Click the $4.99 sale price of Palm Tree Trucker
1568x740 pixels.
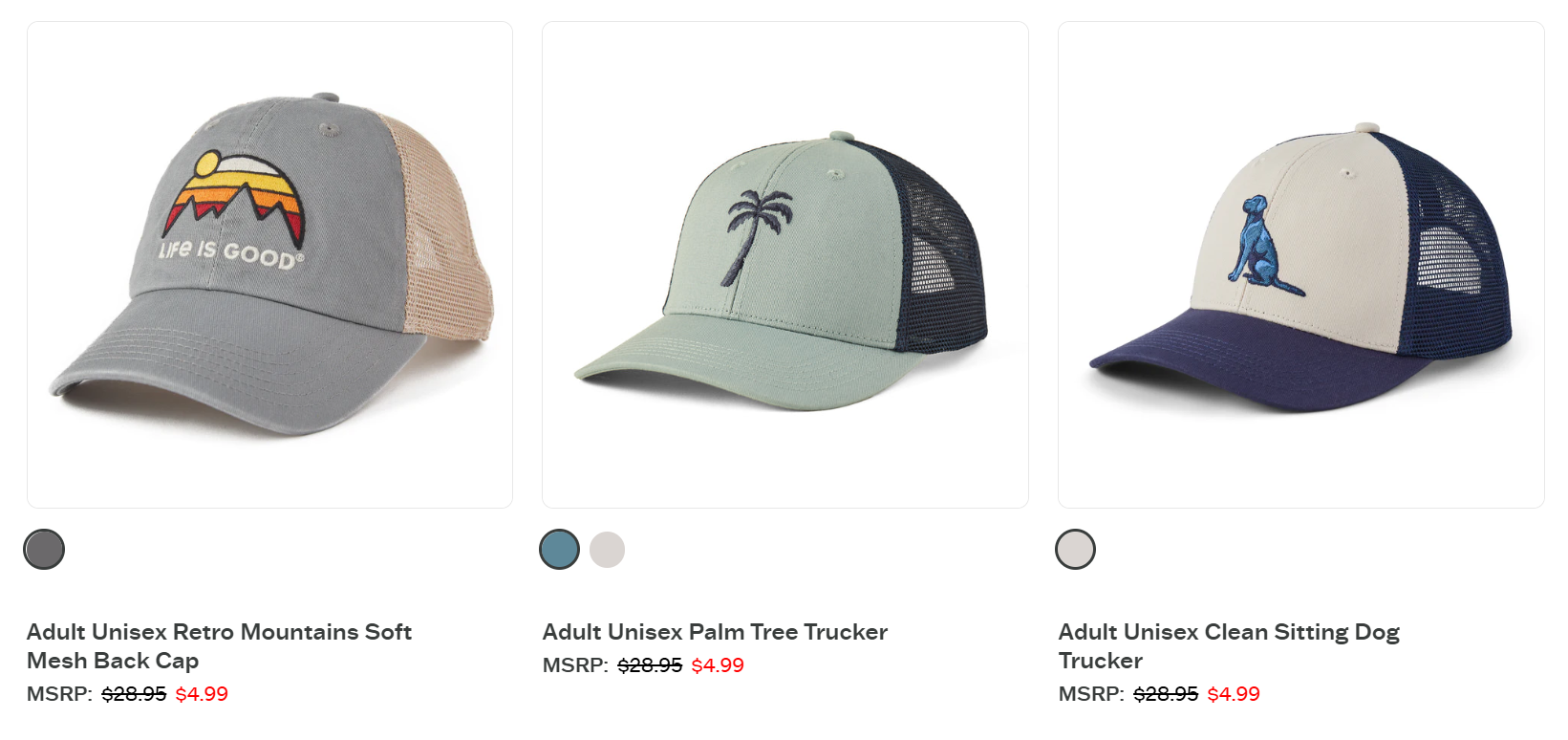[718, 665]
